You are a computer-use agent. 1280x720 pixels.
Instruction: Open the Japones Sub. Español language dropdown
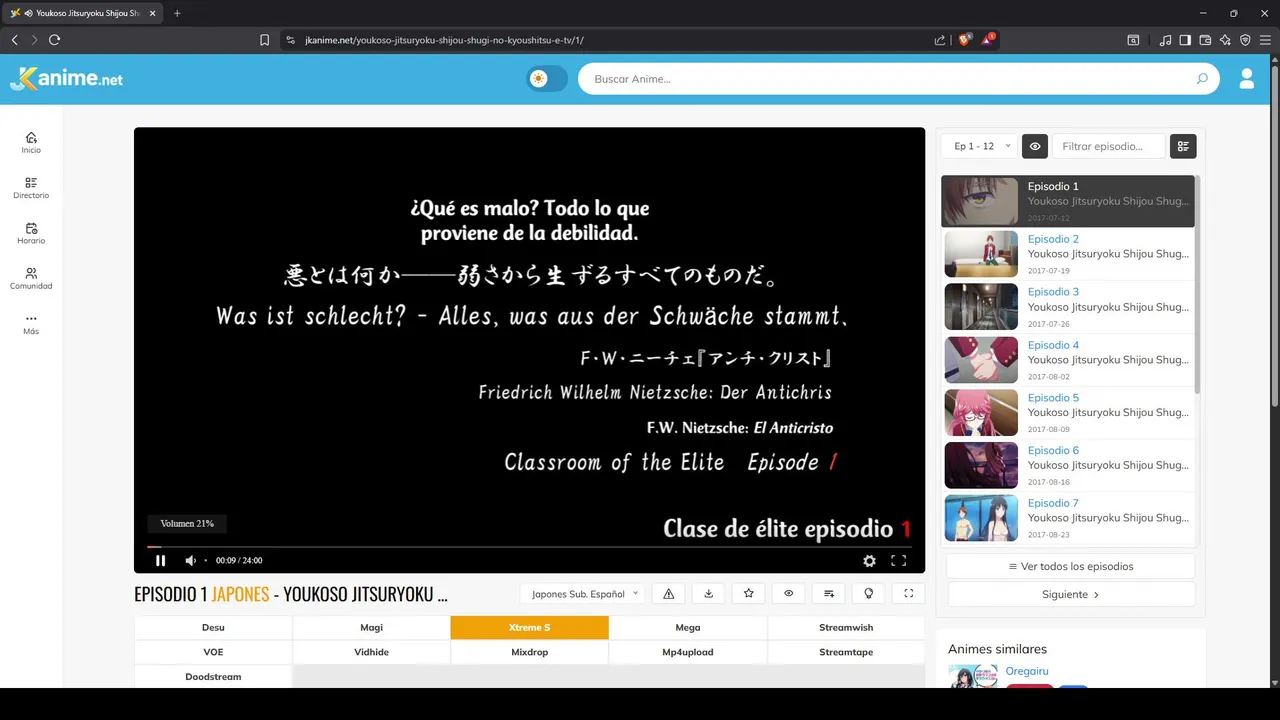click(x=584, y=594)
